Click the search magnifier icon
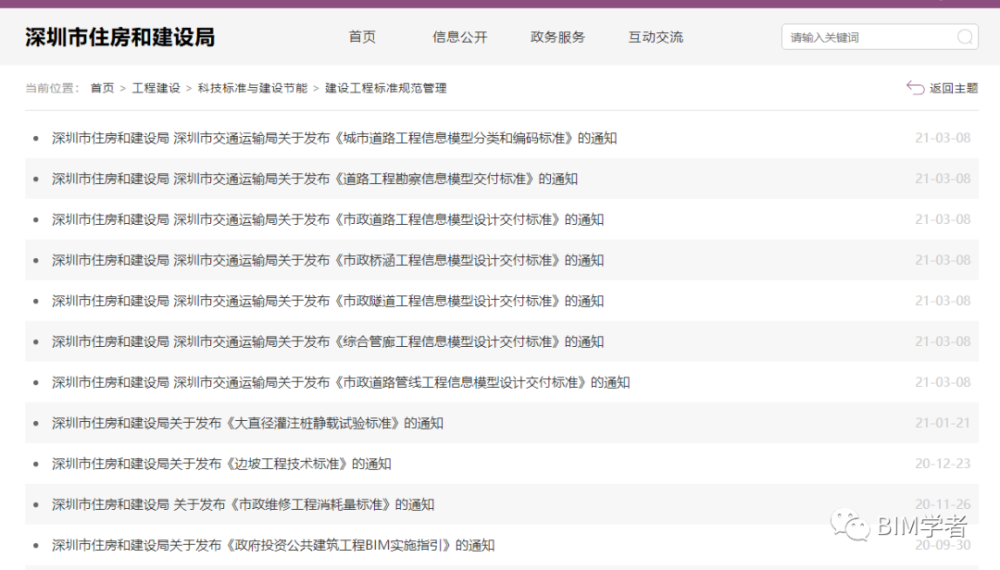Viewport: 1000px width, 570px height. click(x=965, y=37)
